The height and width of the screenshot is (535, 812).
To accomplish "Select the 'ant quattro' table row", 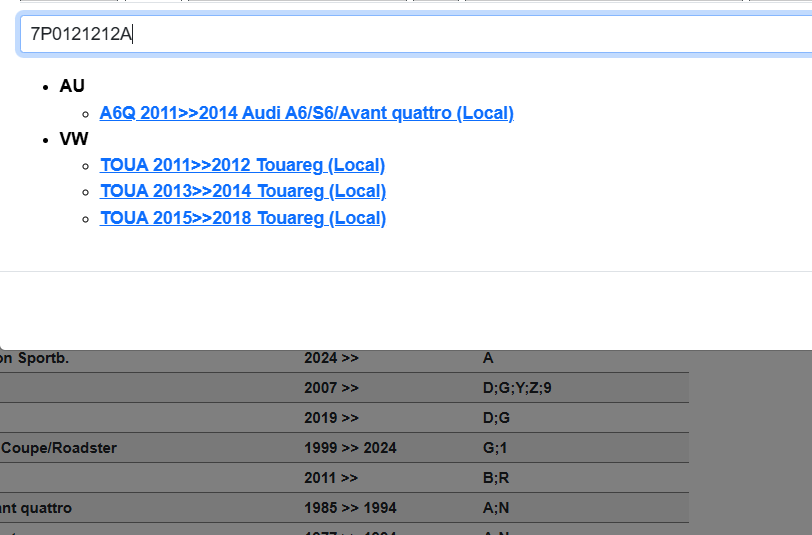I will 36,508.
